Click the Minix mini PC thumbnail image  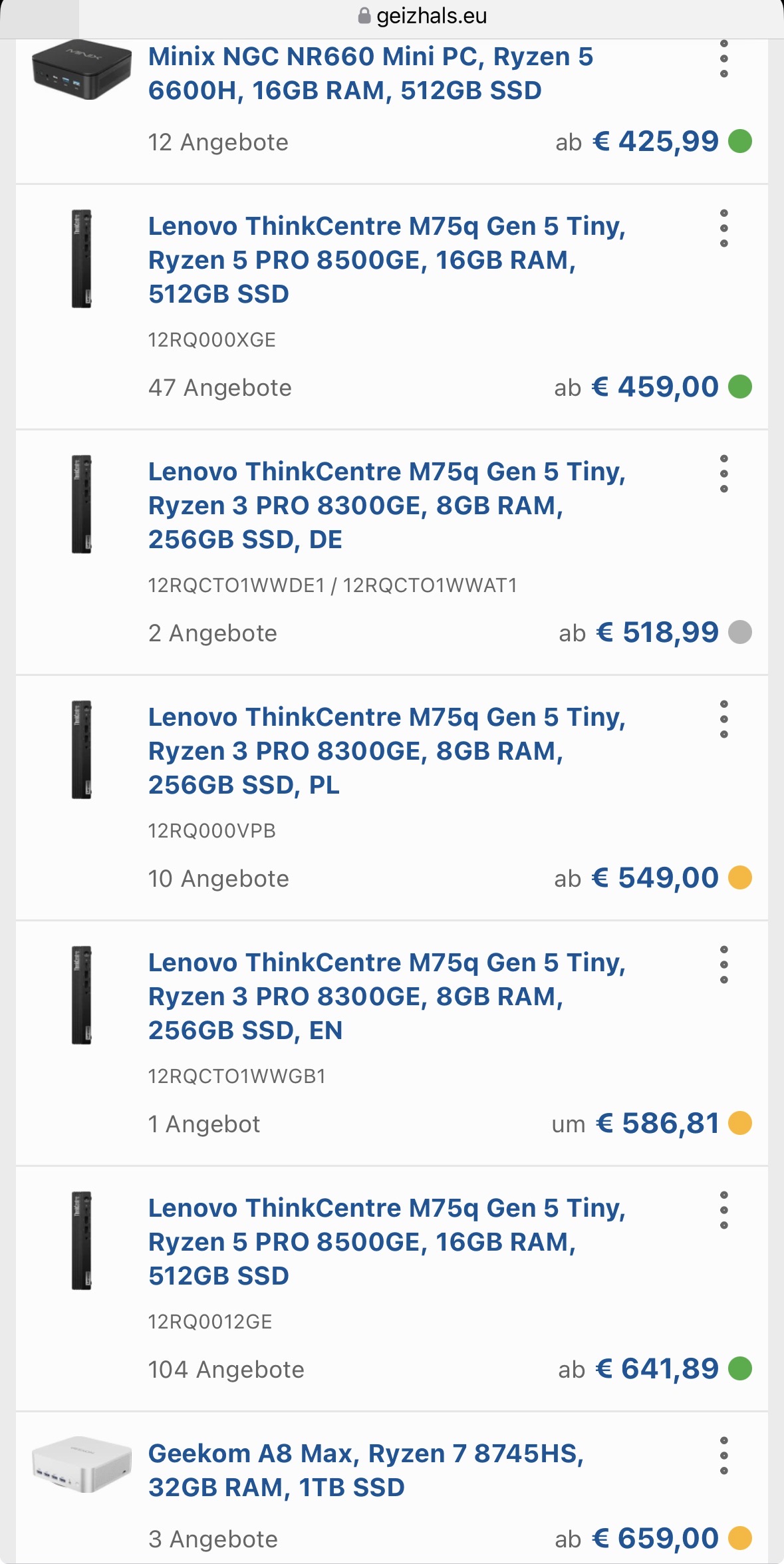coord(82,70)
